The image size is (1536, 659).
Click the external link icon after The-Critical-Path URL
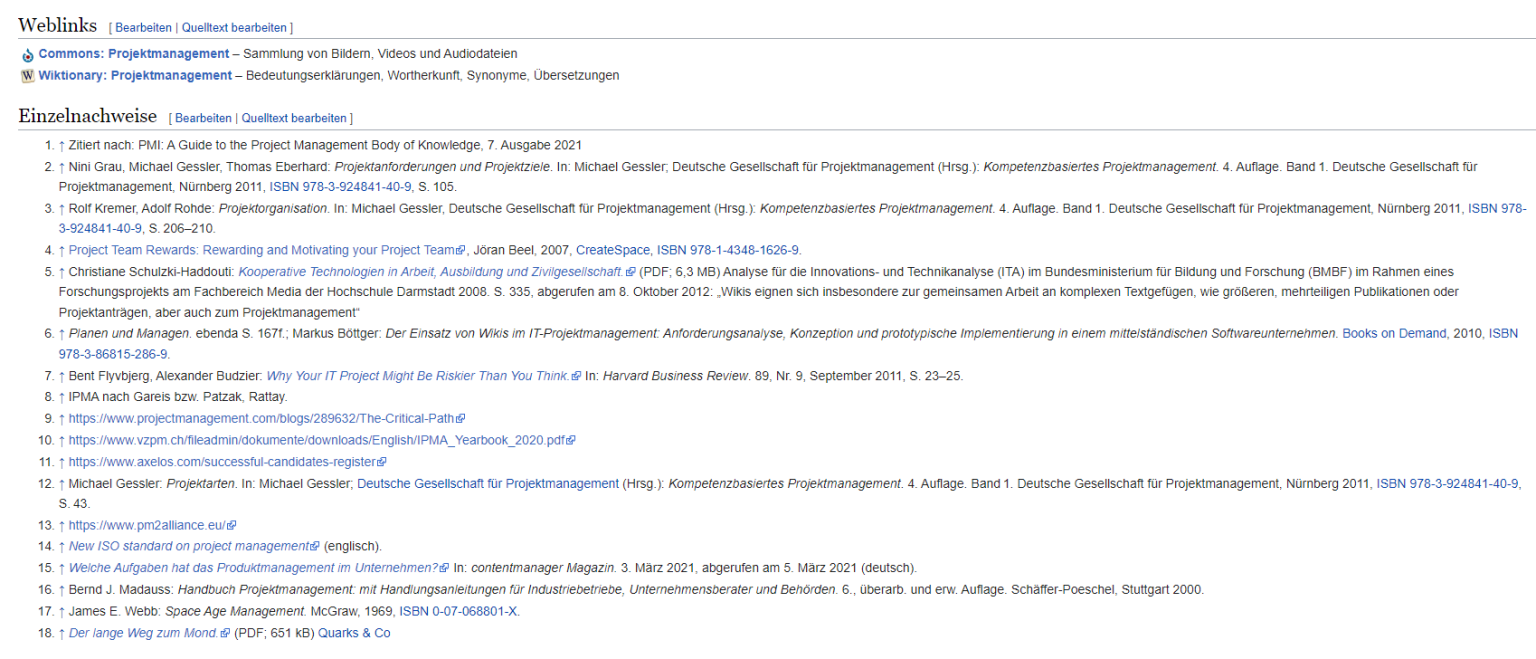460,418
